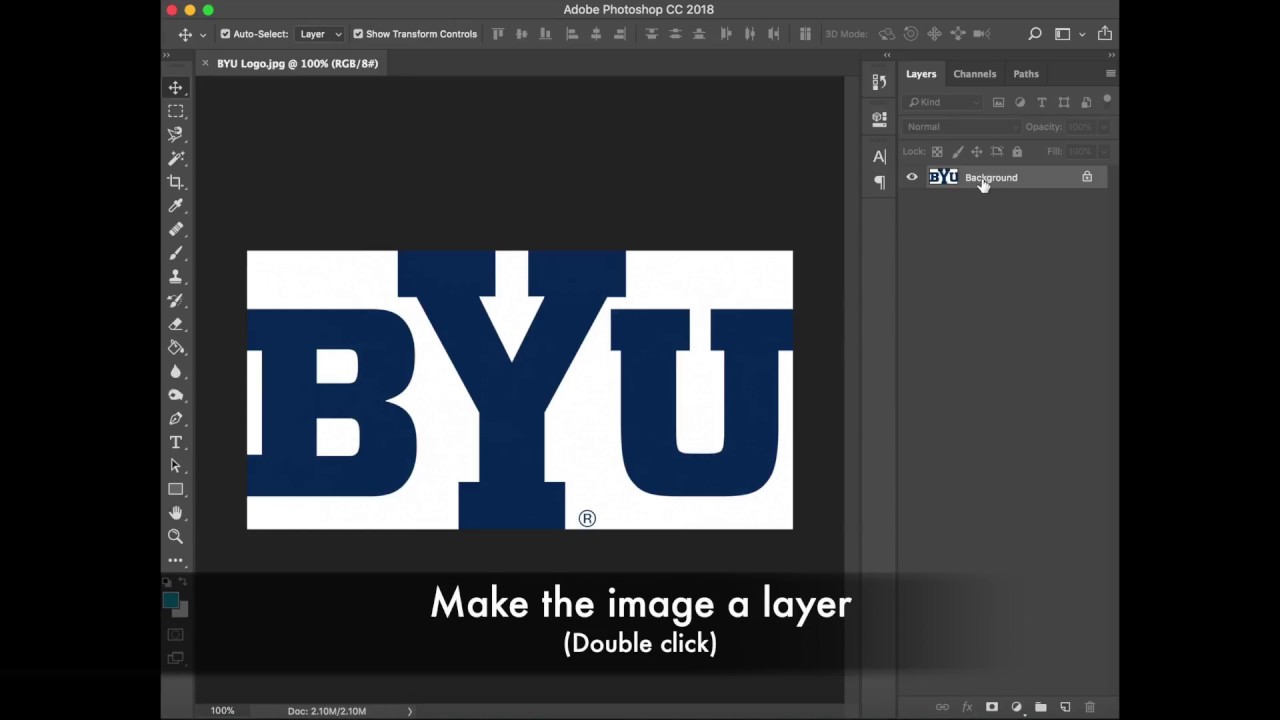Image resolution: width=1280 pixels, height=720 pixels.
Task: Select the Rectangular Marquee tool
Action: [x=176, y=111]
